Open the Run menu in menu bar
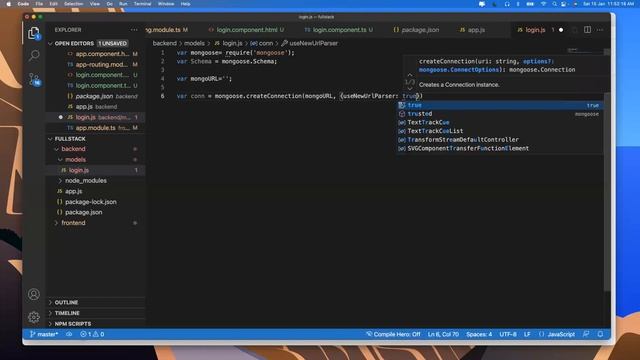The width and height of the screenshot is (640, 360). coord(123,4)
